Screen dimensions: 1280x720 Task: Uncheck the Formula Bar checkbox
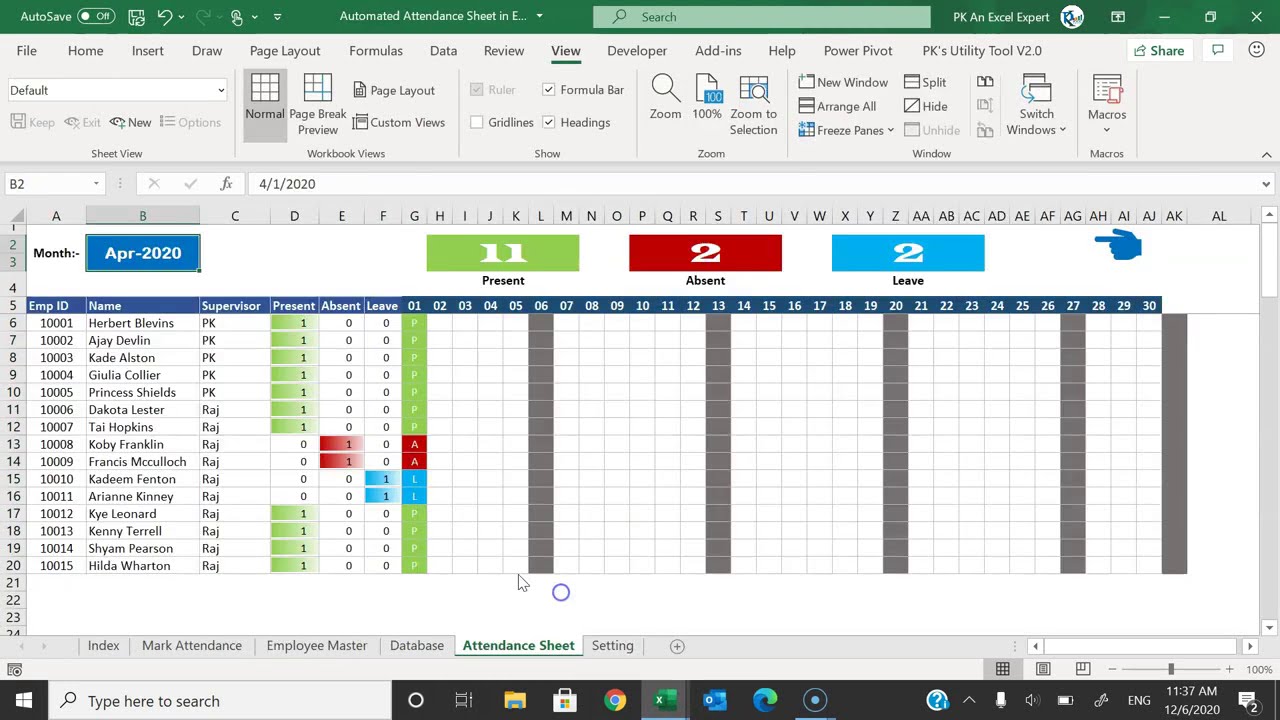(x=549, y=90)
